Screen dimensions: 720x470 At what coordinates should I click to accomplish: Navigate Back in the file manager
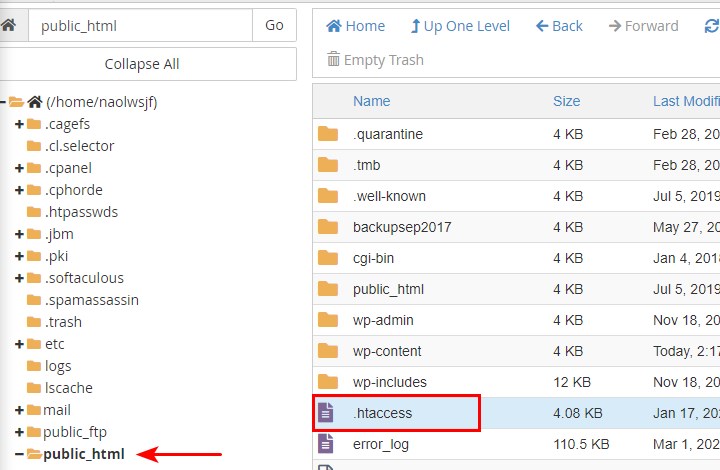coord(559,26)
